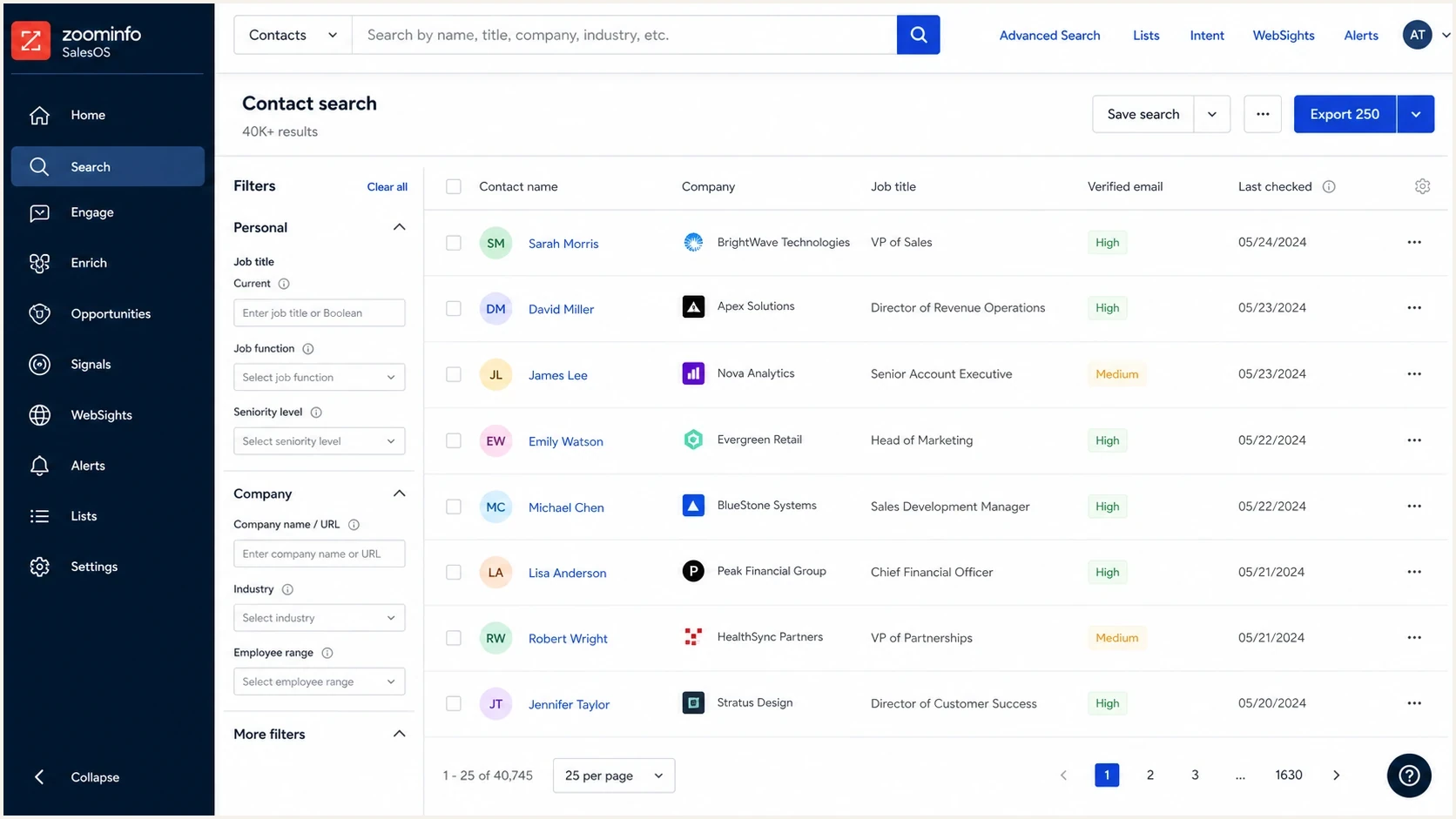1456x819 pixels.
Task: Open the table column settings gear
Action: pyautogui.click(x=1422, y=186)
